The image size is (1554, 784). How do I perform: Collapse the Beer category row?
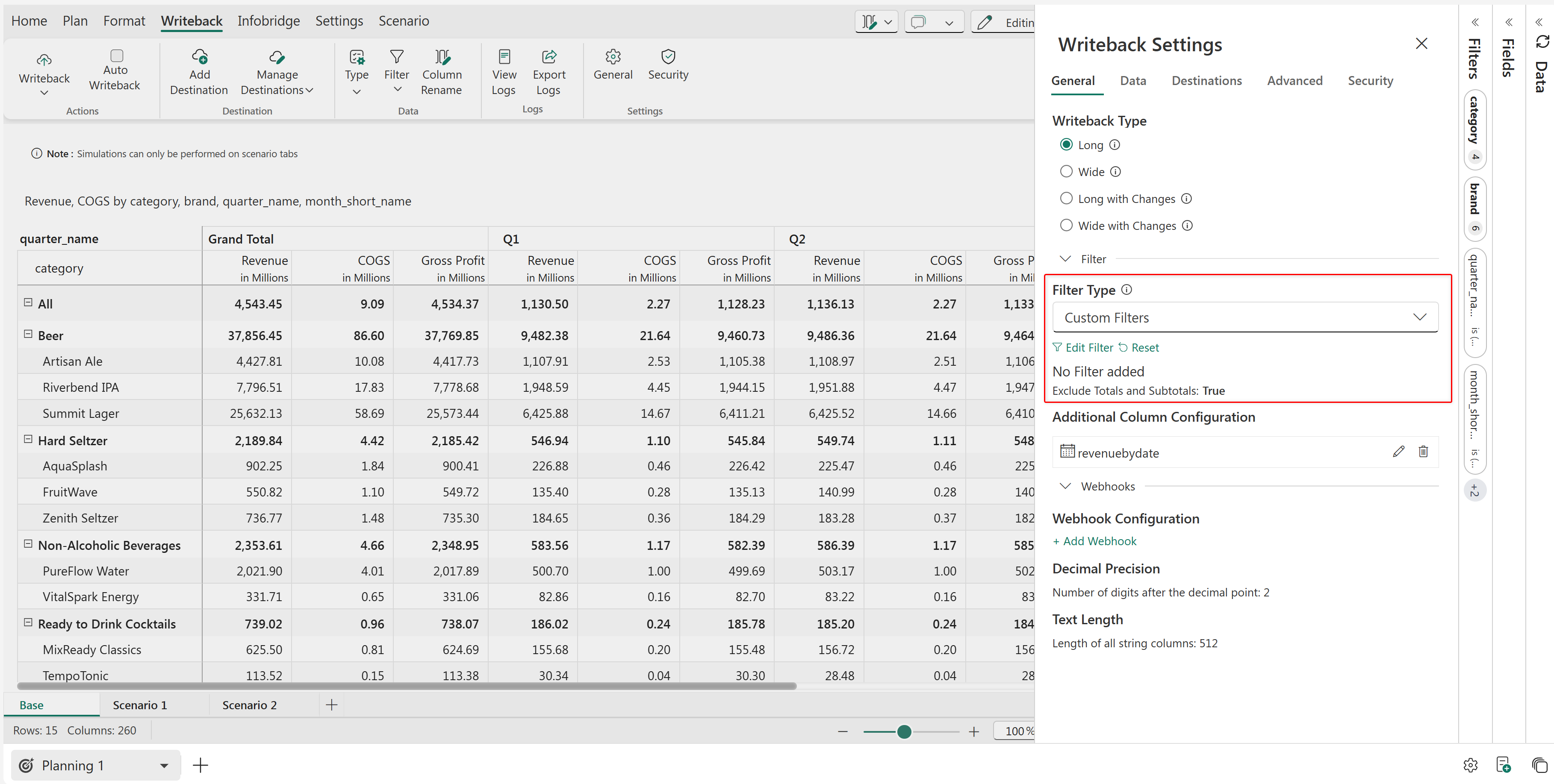(x=28, y=334)
